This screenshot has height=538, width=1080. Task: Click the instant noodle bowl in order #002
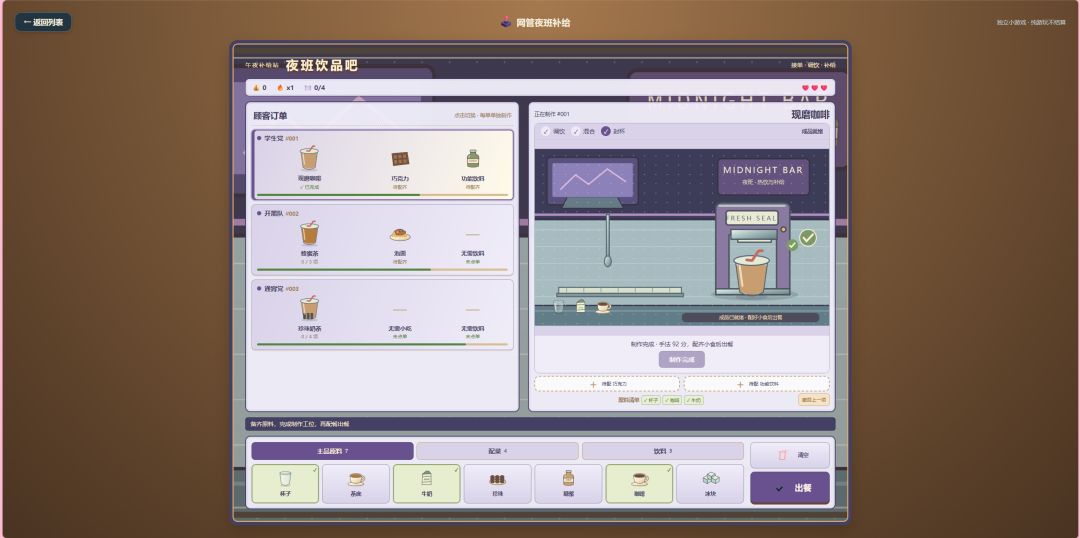tap(400, 235)
